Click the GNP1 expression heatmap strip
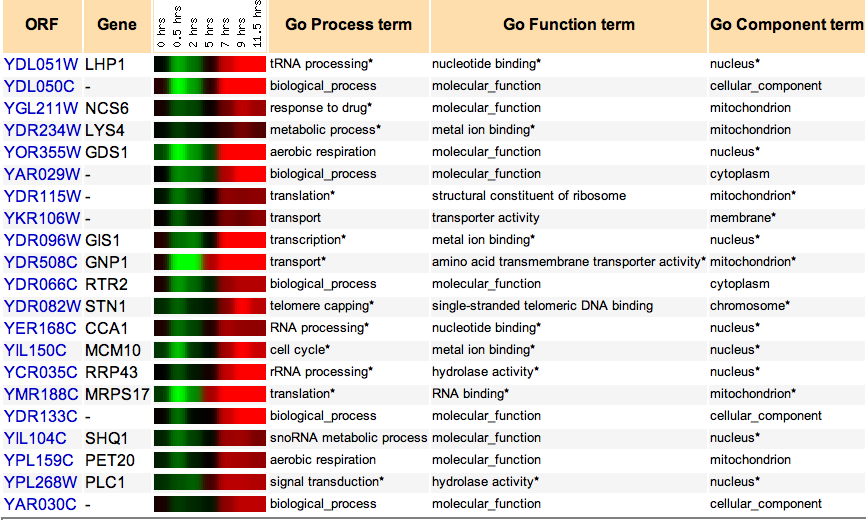 coord(209,262)
